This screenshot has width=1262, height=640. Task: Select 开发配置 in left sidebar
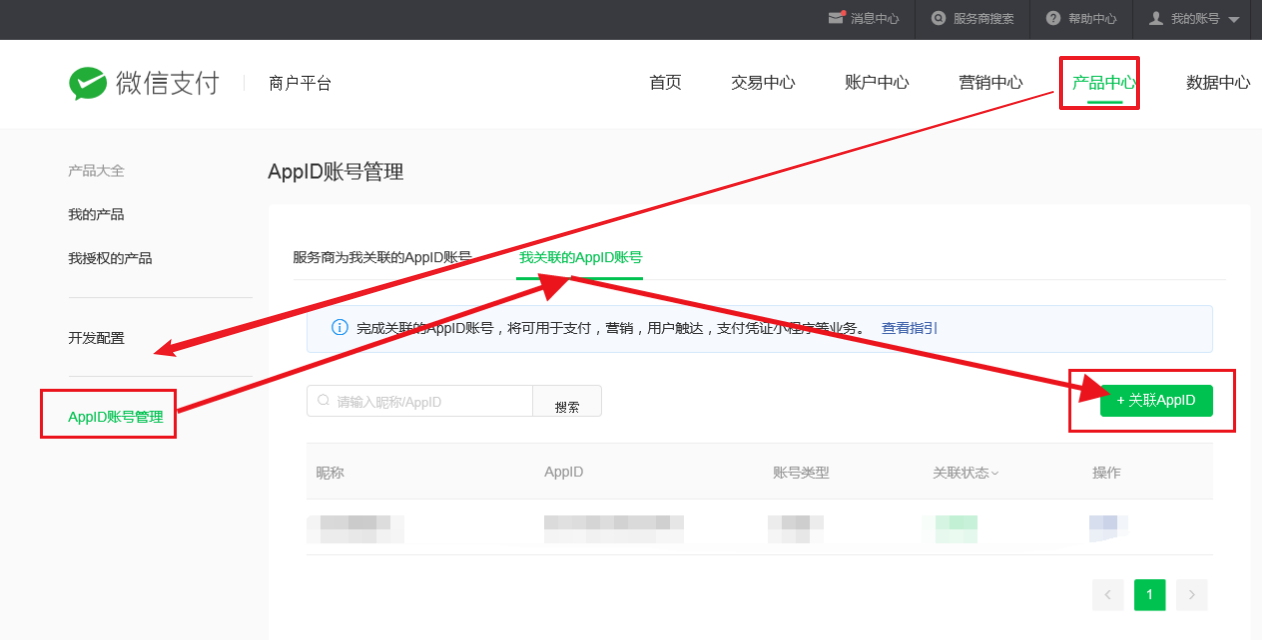[97, 338]
